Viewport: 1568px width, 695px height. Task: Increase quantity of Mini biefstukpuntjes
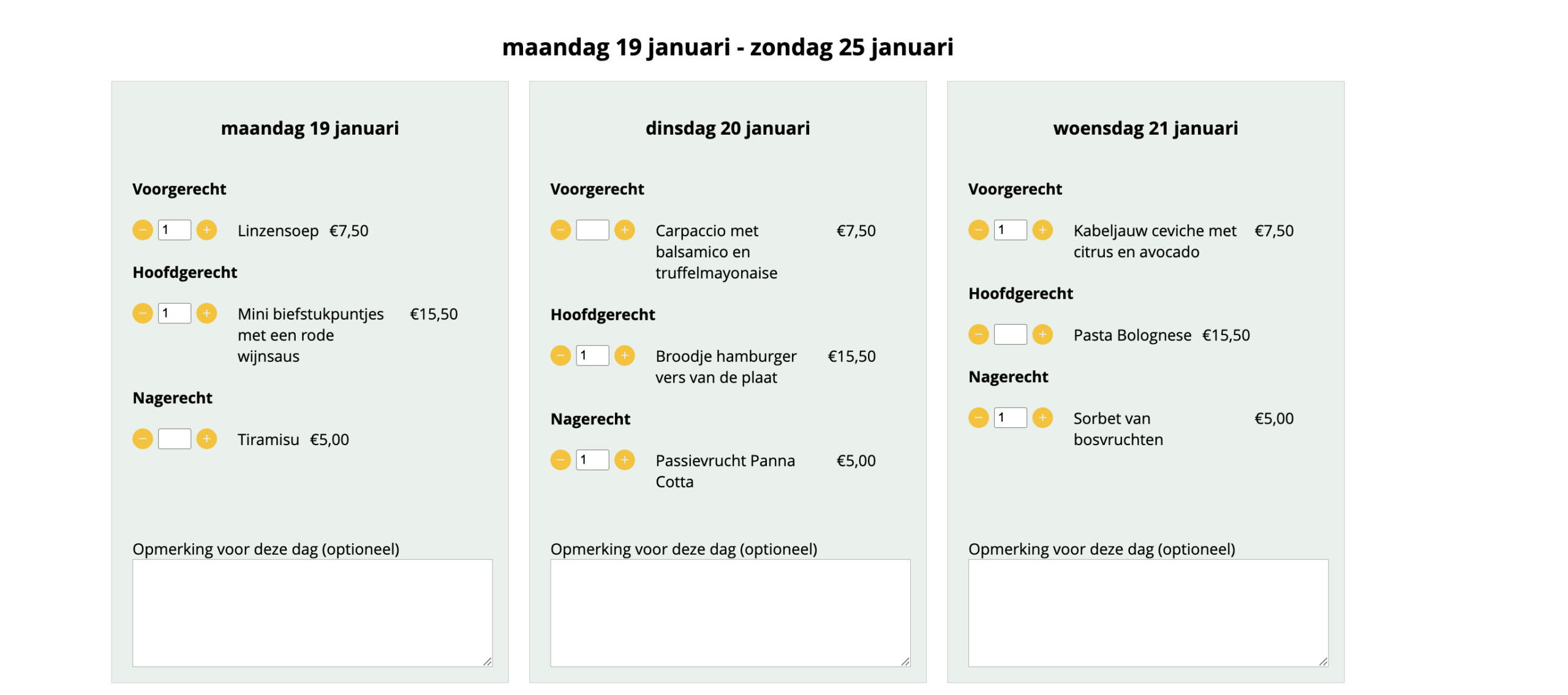click(207, 313)
